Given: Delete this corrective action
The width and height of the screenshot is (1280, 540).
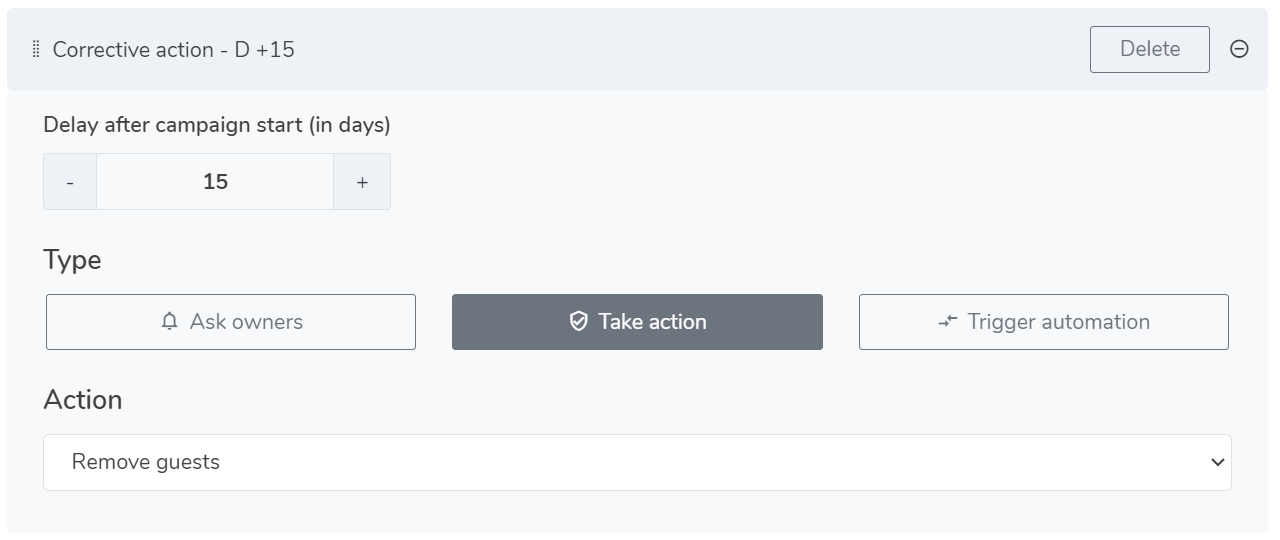Looking at the screenshot, I should [x=1150, y=49].
